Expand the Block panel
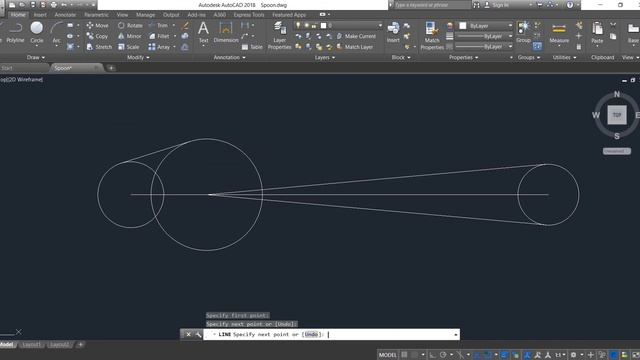 point(401,58)
